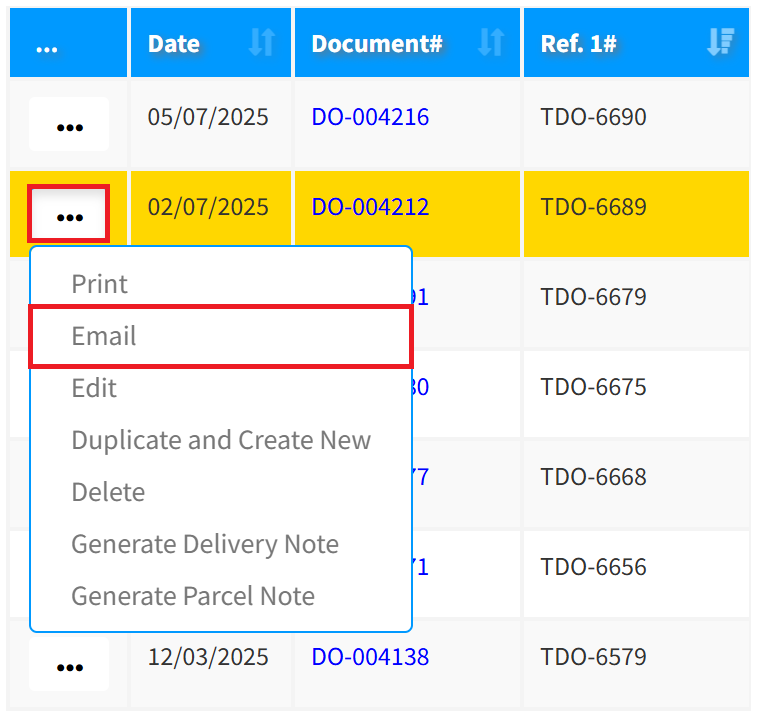The height and width of the screenshot is (719, 760).
Task: Follow the DO-004138 document link
Action: pyautogui.click(x=370, y=657)
